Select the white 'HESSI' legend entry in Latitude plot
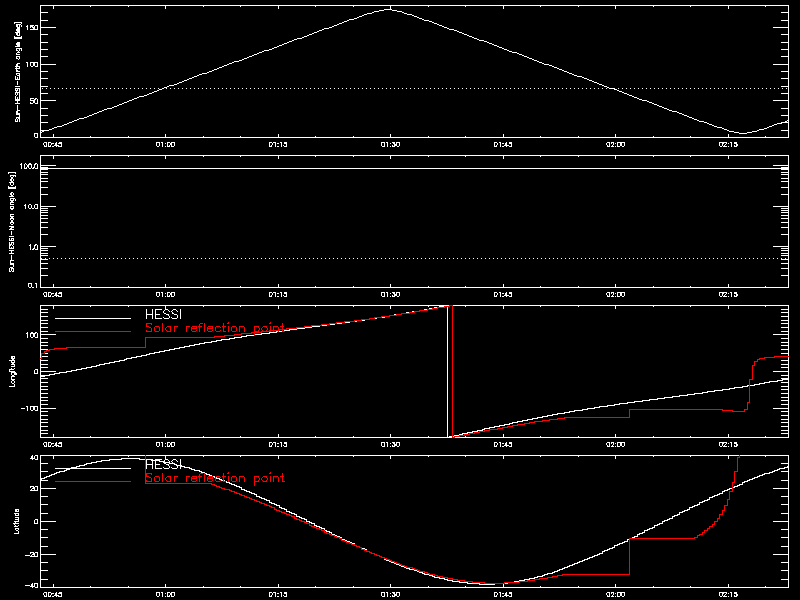 pyautogui.click(x=163, y=464)
